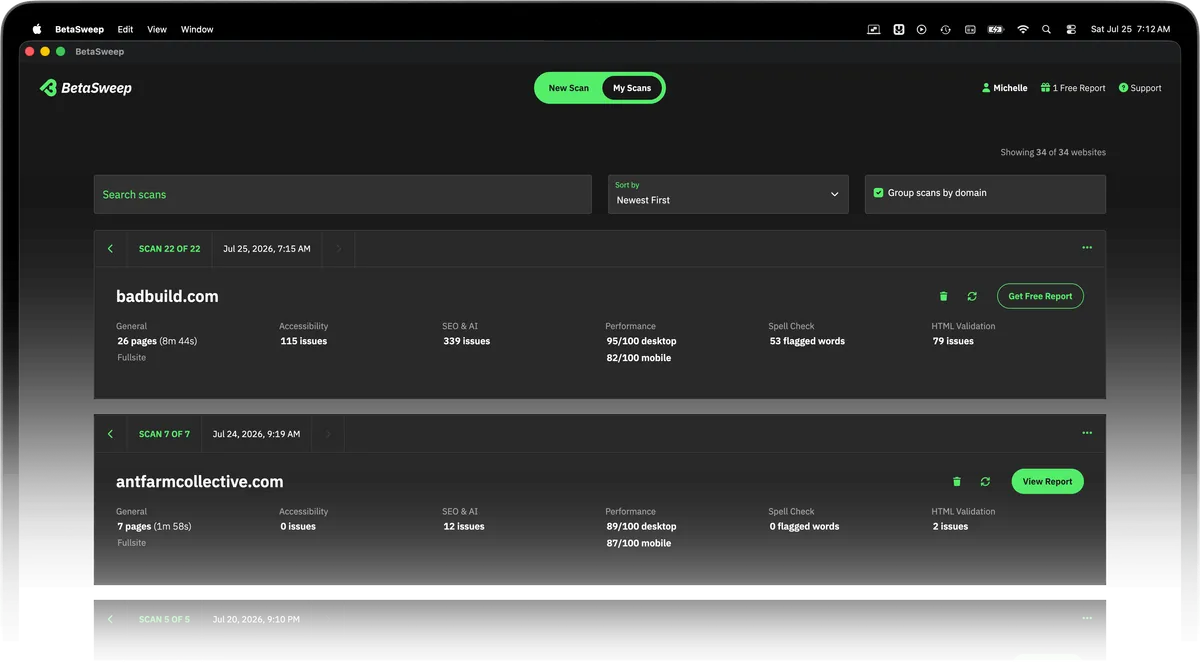Click the 7 pages (1m 58s) value
This screenshot has height=665, width=1200.
pyautogui.click(x=154, y=526)
